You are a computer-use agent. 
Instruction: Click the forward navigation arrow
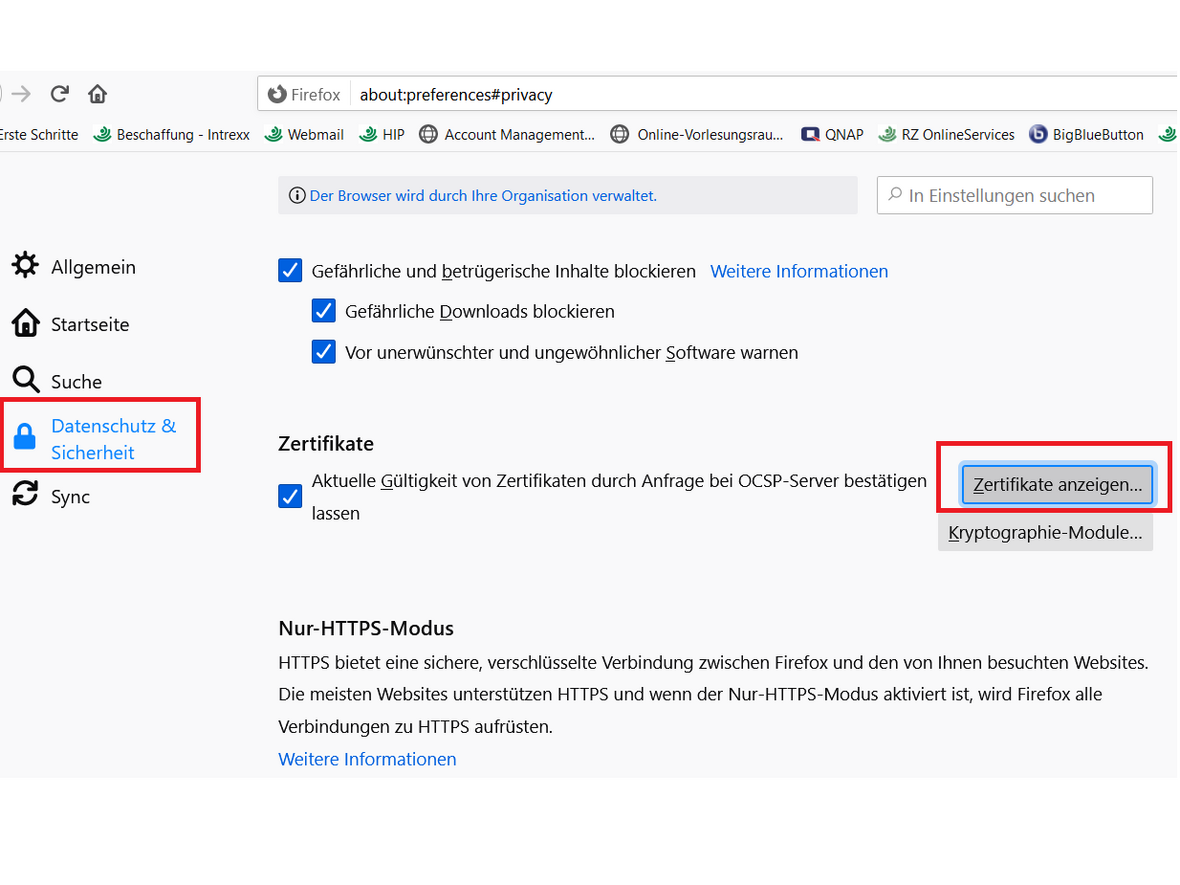21,94
